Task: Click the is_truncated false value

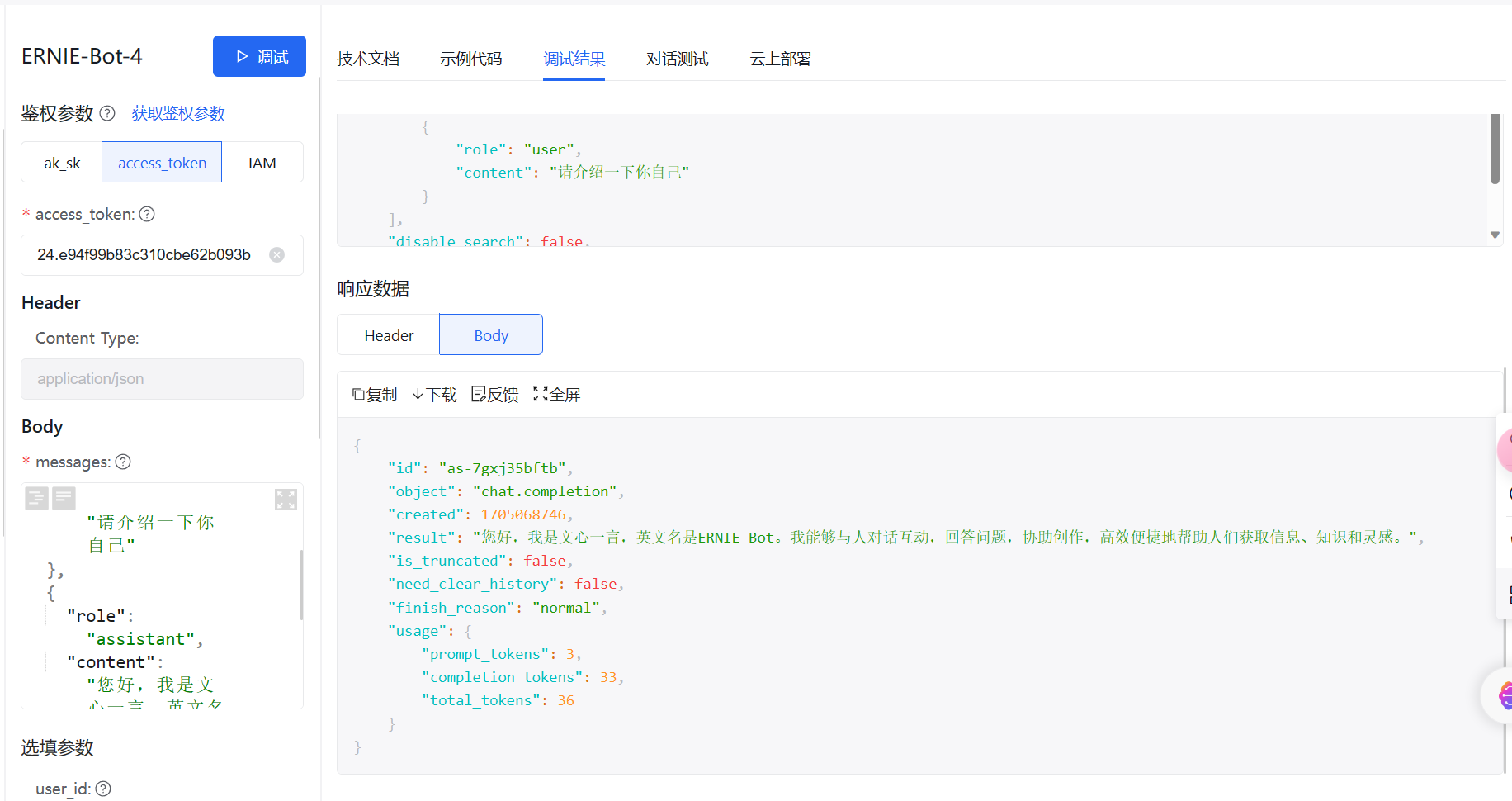Action: (545, 561)
